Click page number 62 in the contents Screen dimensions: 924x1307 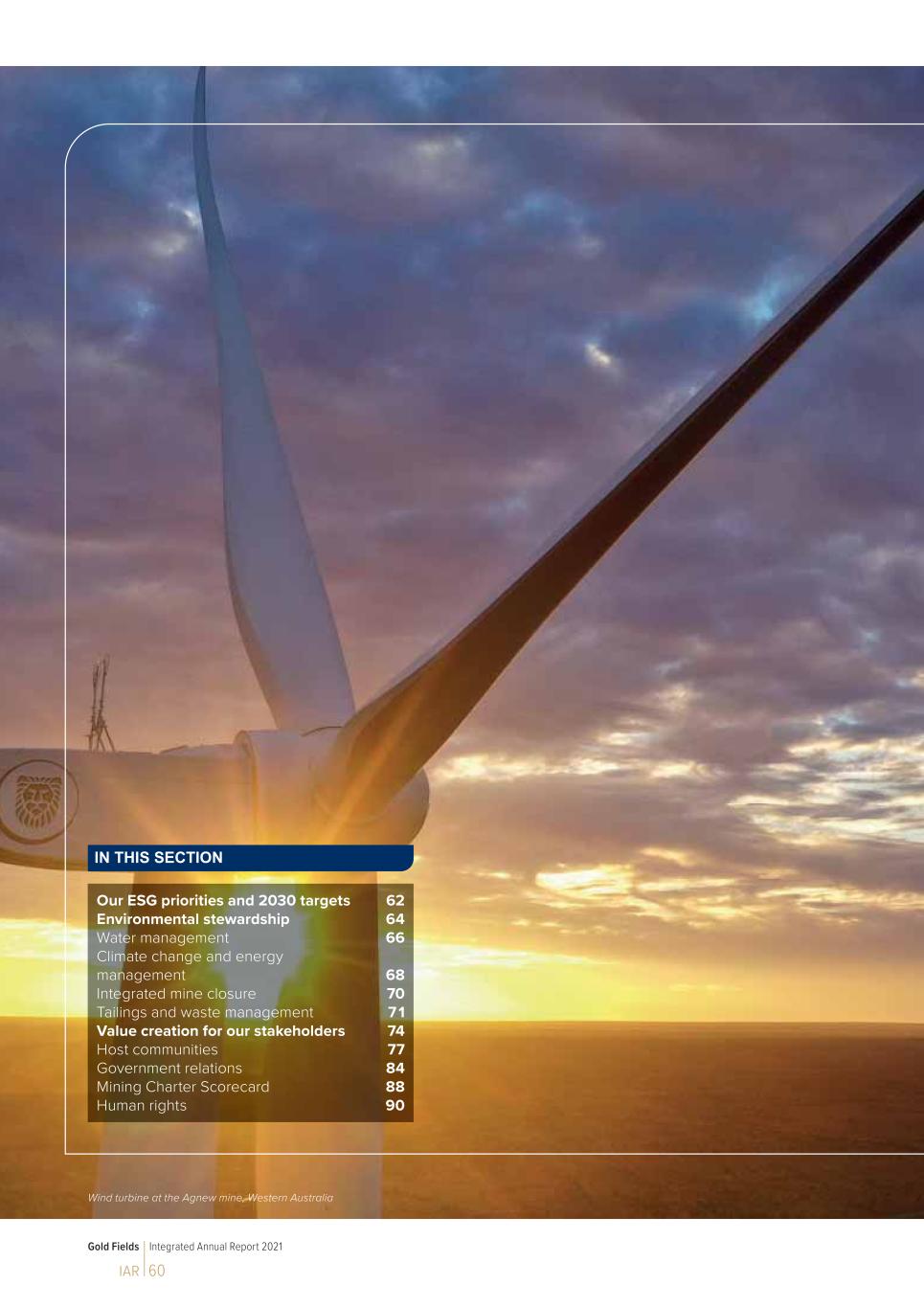tap(394, 900)
